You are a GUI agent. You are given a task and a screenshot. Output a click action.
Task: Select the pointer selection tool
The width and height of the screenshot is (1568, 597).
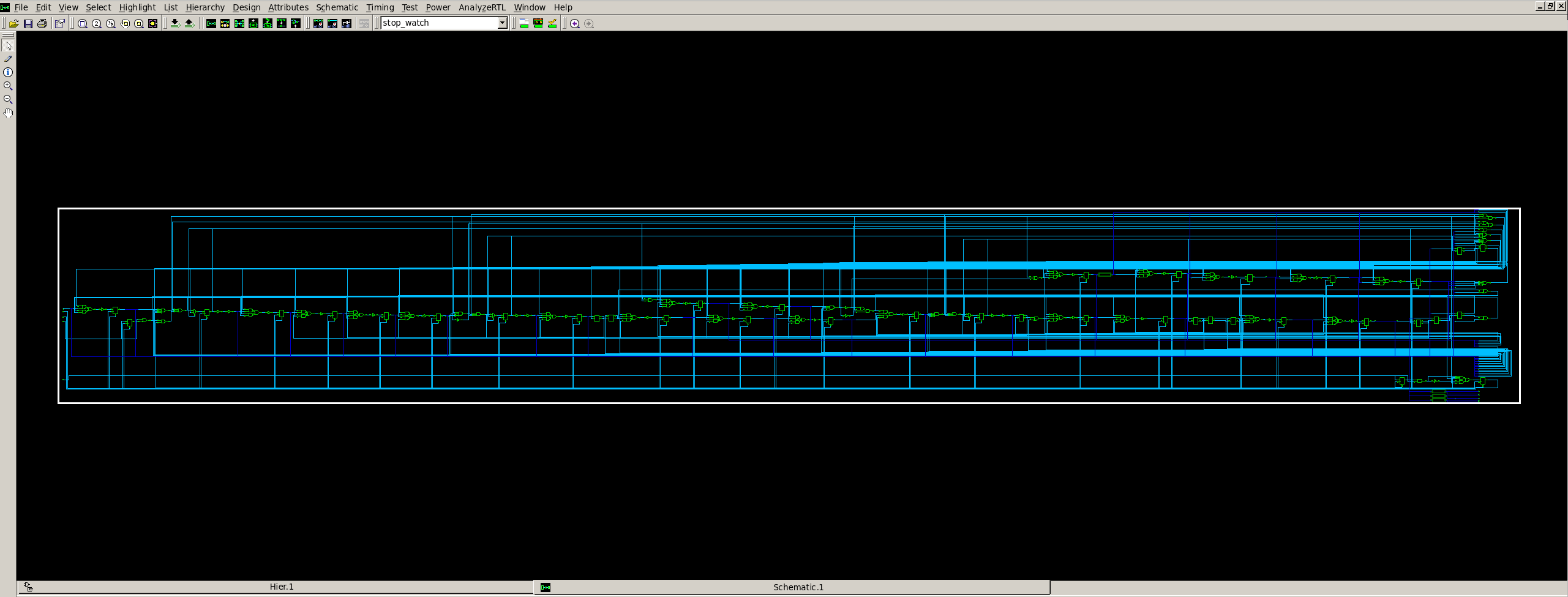(8, 46)
